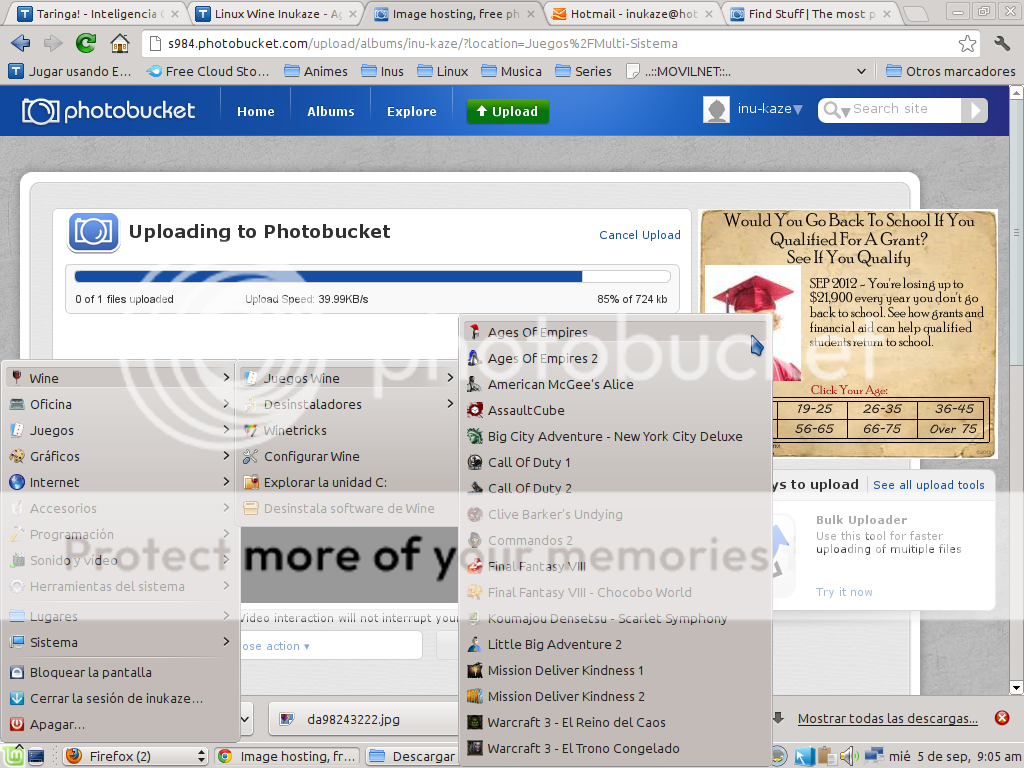Launch Ages Of Empires from Wine games

[614, 332]
